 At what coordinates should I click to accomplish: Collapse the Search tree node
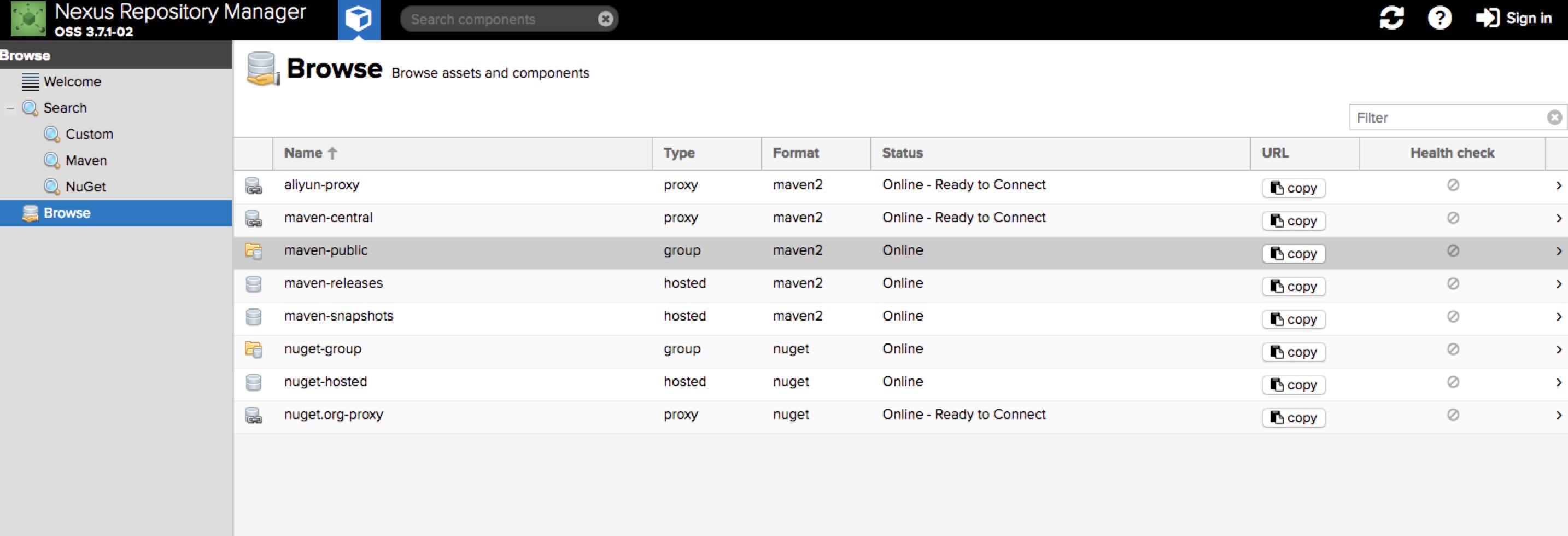10,108
